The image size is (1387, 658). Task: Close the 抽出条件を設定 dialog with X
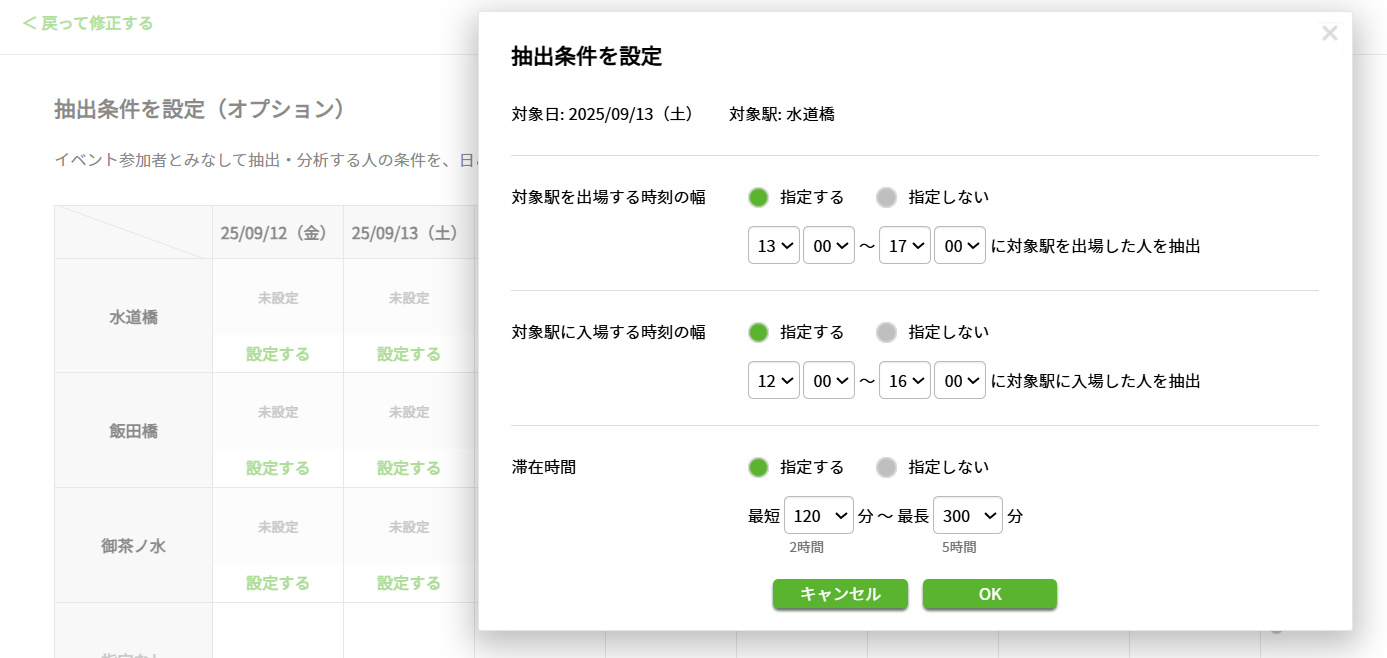pyautogui.click(x=1329, y=33)
